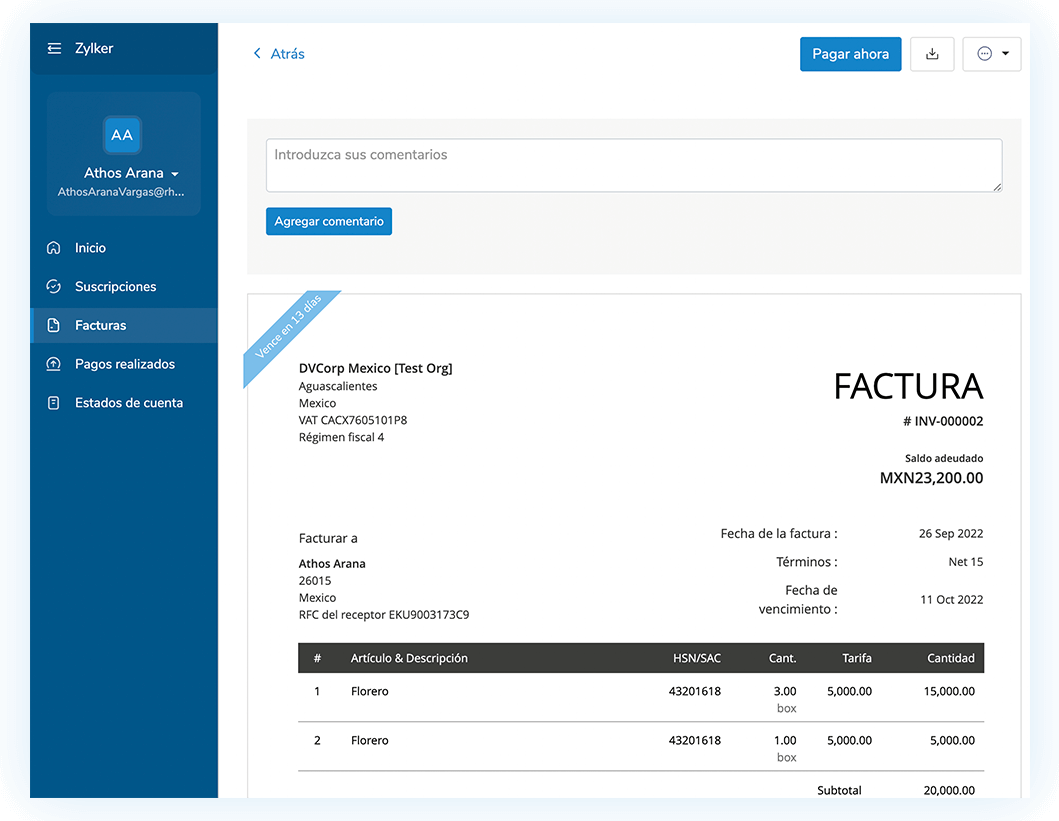The width and height of the screenshot is (1059, 821).
Task: Open the caret next to the ellipsis button
Action: click(1007, 54)
